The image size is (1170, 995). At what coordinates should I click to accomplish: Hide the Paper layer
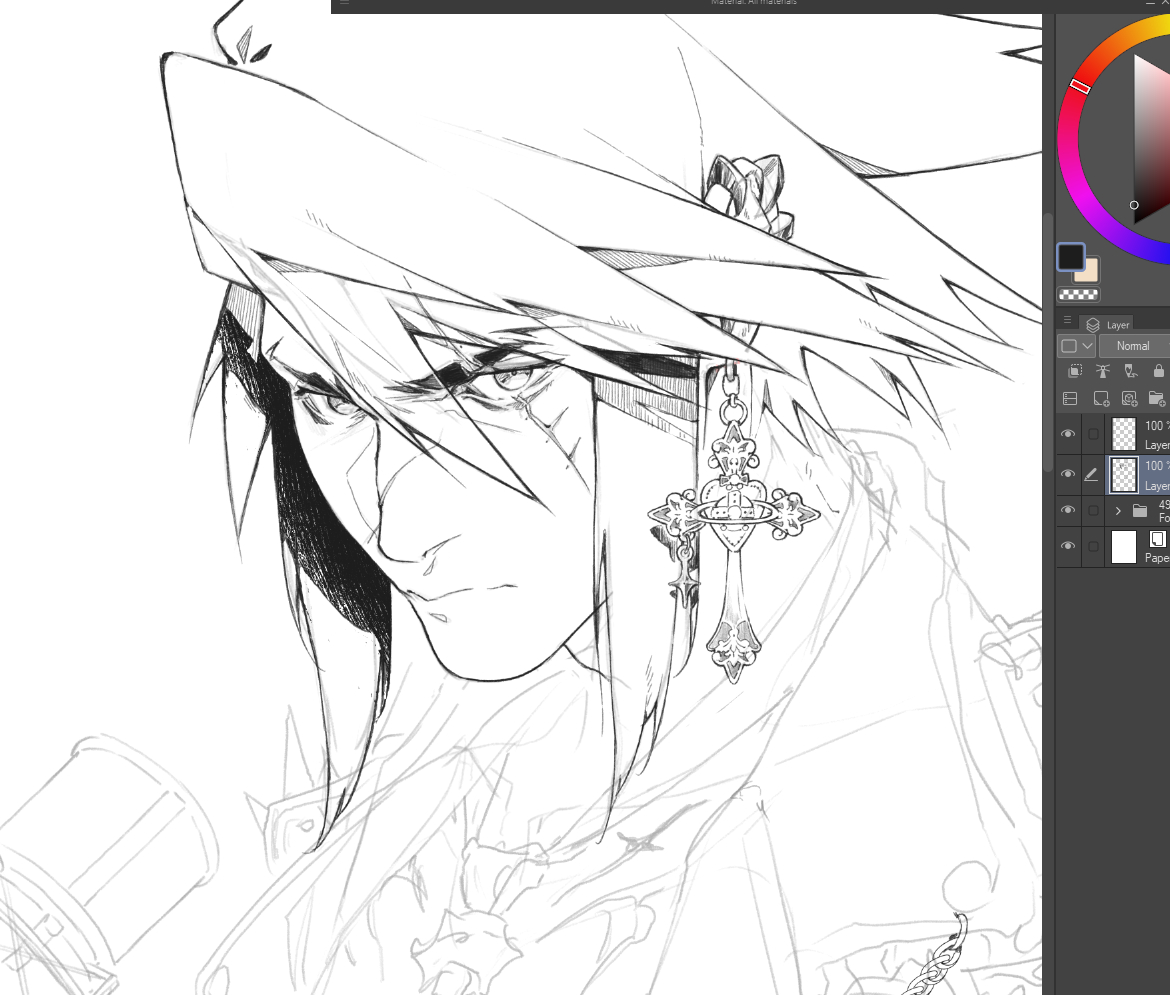1068,546
